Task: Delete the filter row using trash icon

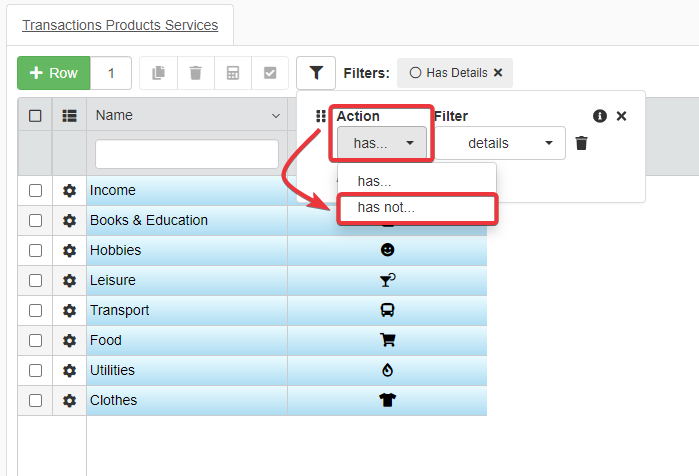Action: (x=581, y=143)
